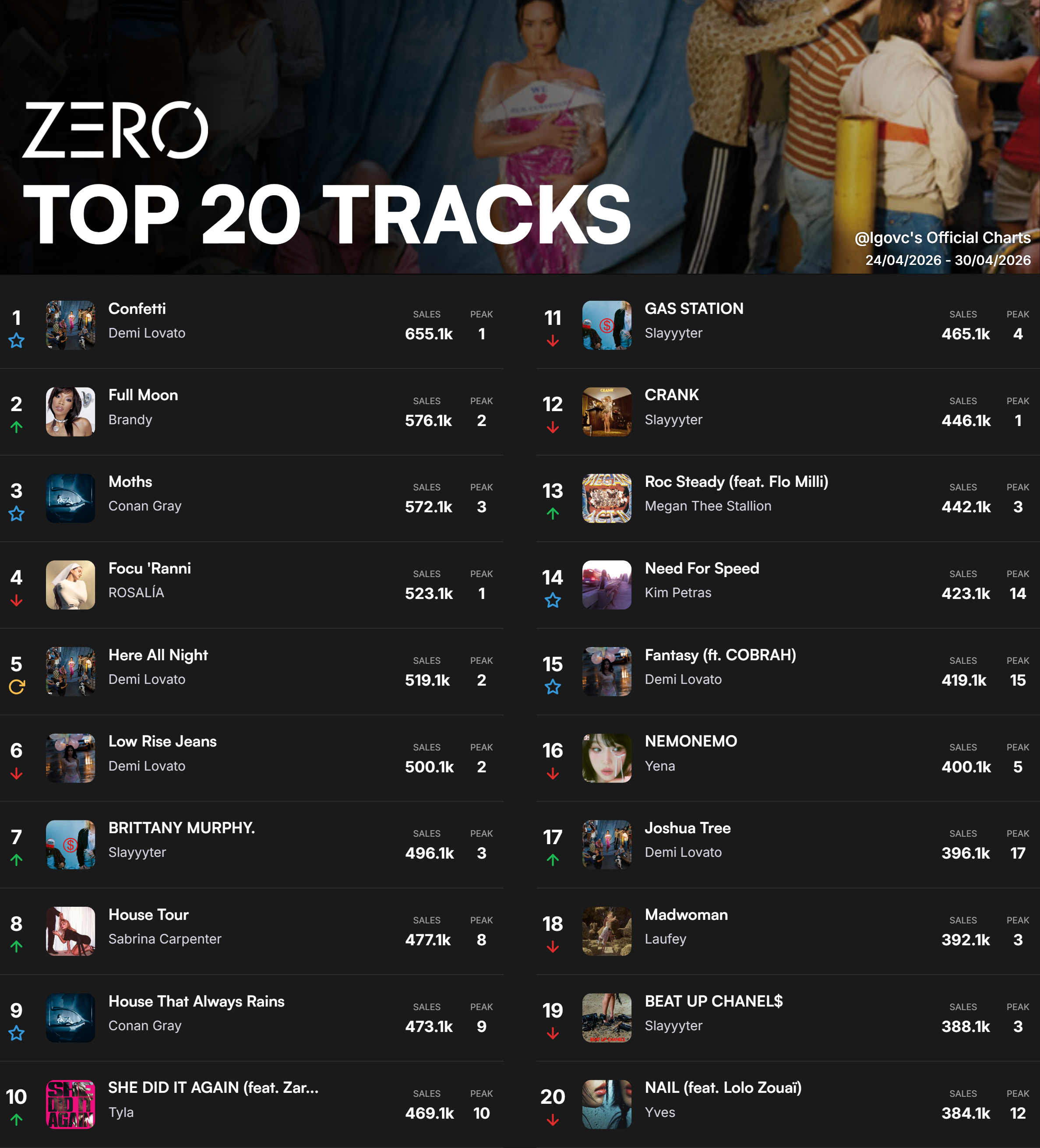Click the artist name Megan Thee Stallion

708,506
